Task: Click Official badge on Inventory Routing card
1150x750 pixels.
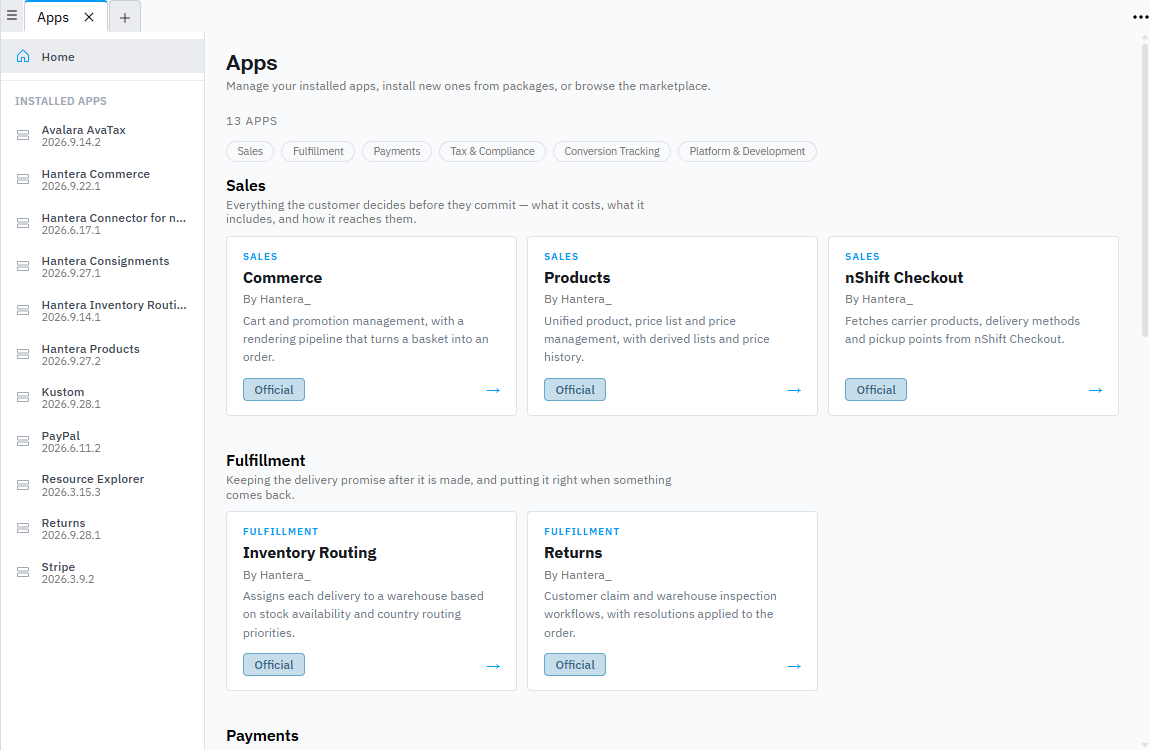Action: pyautogui.click(x=274, y=665)
